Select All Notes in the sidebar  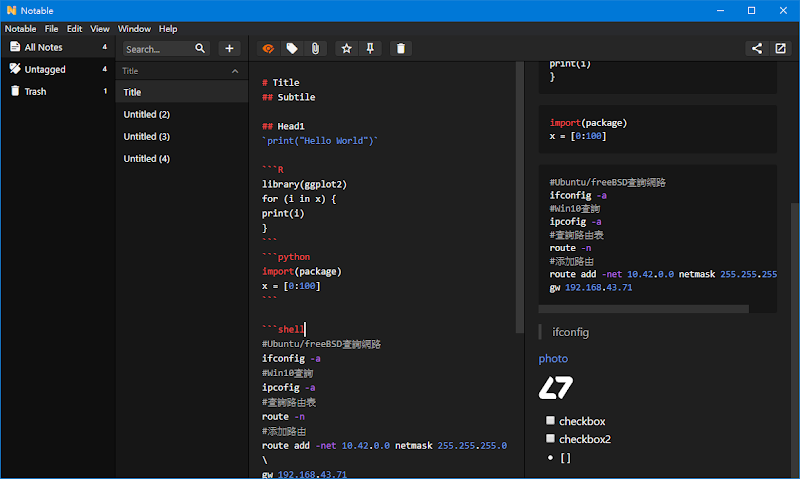pos(58,47)
